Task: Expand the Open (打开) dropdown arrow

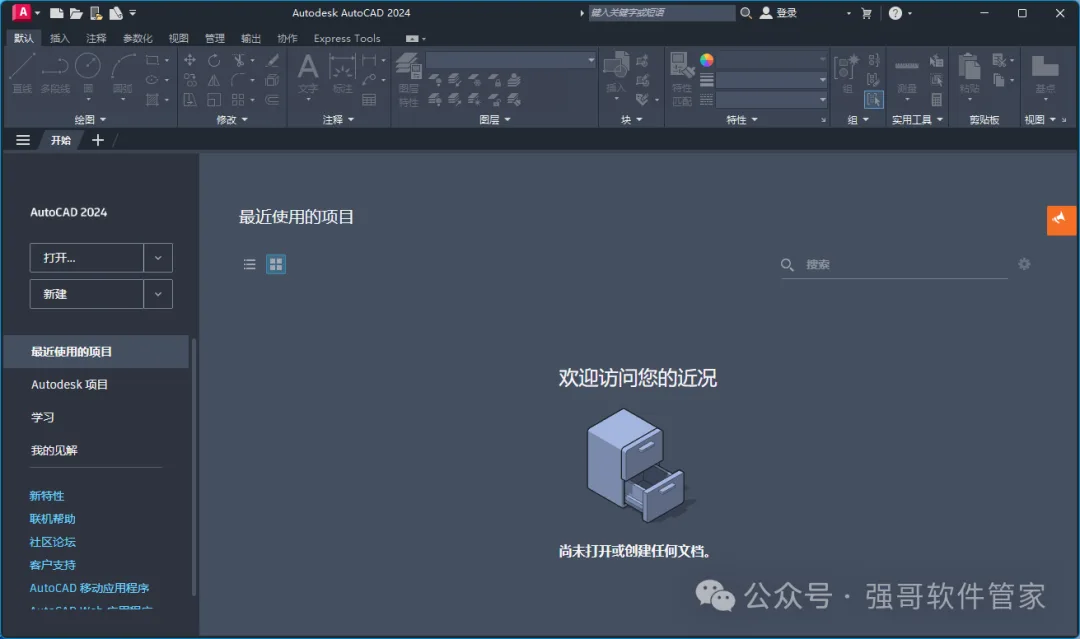Action: click(x=158, y=258)
